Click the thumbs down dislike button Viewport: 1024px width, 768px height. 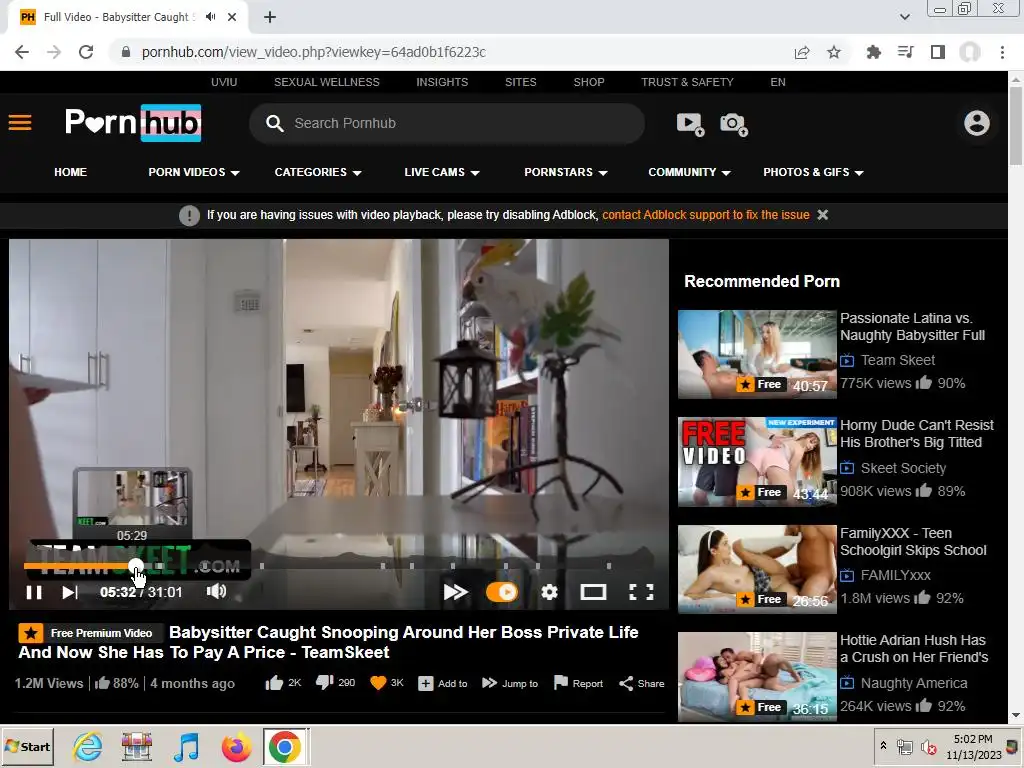click(335, 683)
